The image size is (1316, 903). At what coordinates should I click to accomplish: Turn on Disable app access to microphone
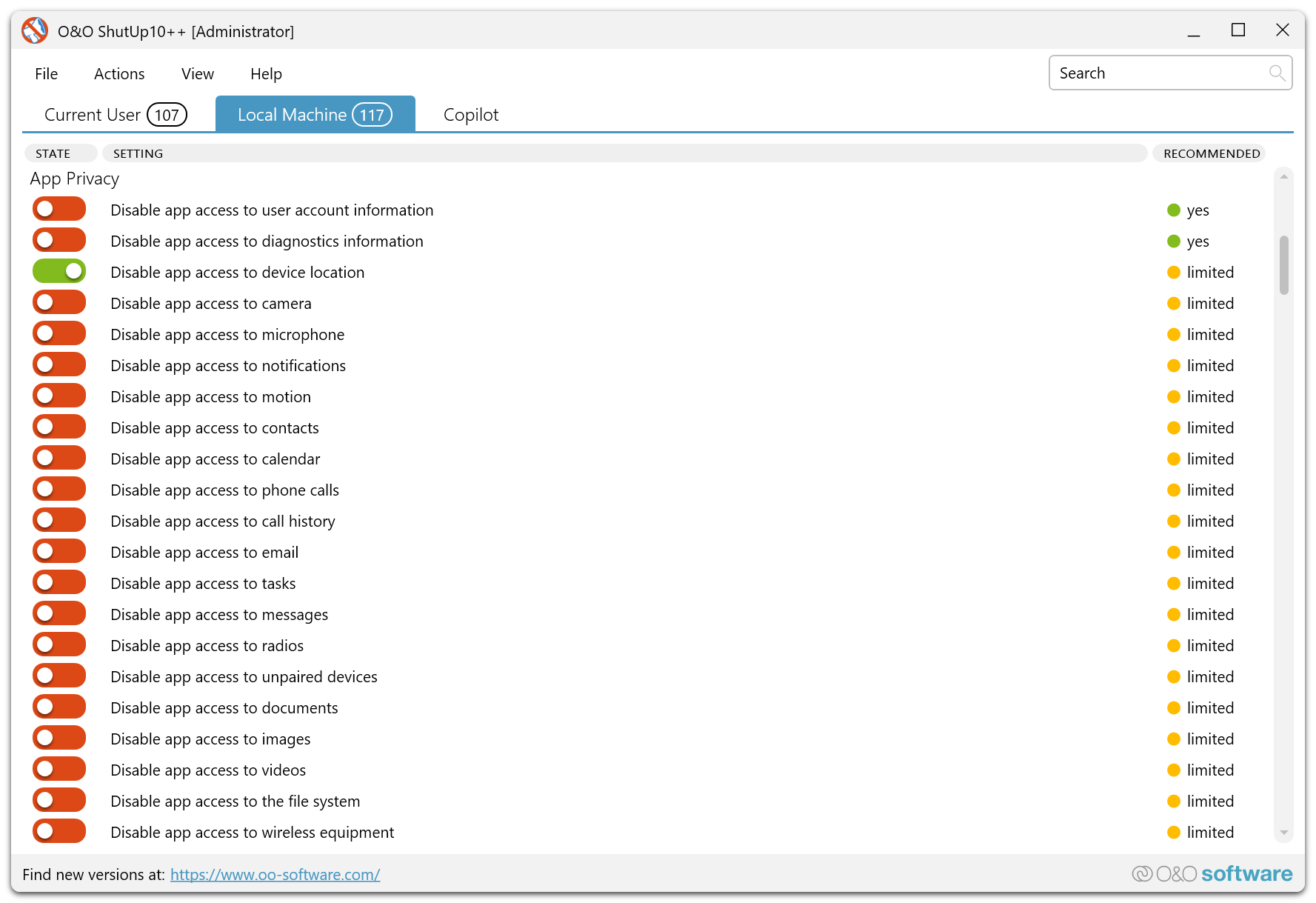[59, 334]
